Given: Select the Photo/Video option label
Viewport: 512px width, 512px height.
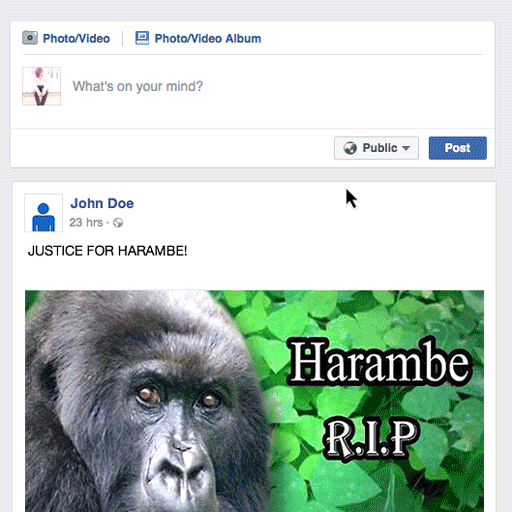Looking at the screenshot, I should click(76, 39).
